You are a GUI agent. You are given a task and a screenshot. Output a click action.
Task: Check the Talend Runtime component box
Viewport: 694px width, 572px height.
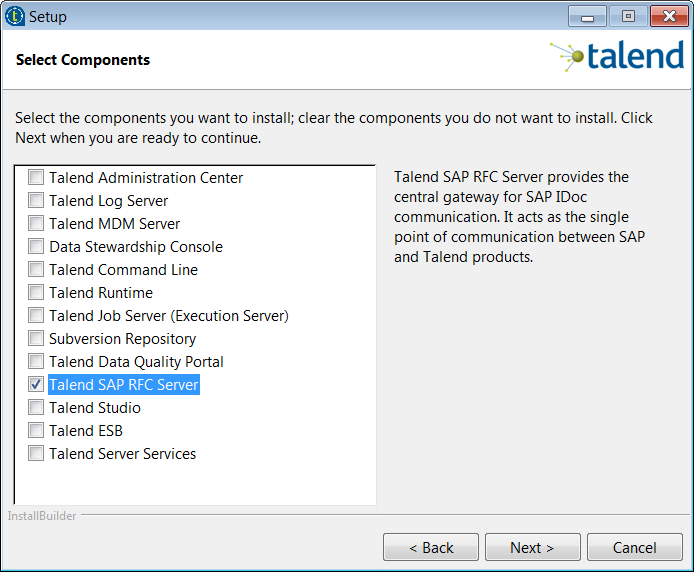pyautogui.click(x=36, y=293)
